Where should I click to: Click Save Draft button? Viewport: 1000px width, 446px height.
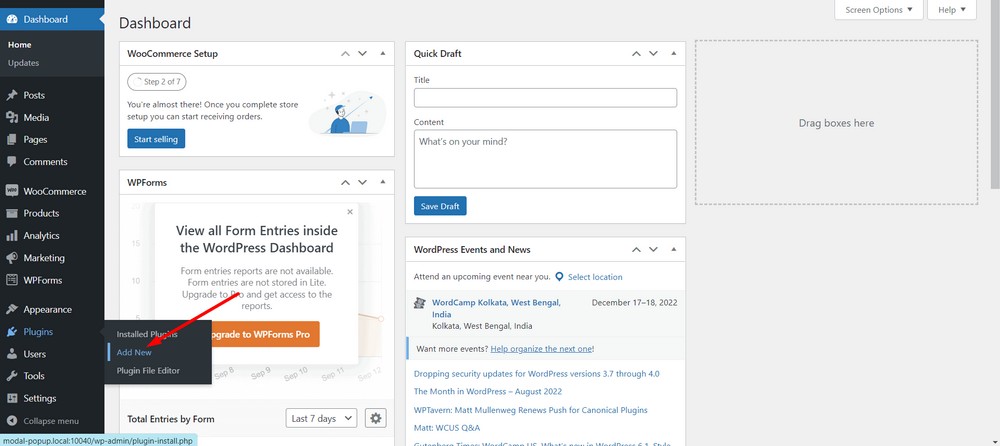(440, 206)
